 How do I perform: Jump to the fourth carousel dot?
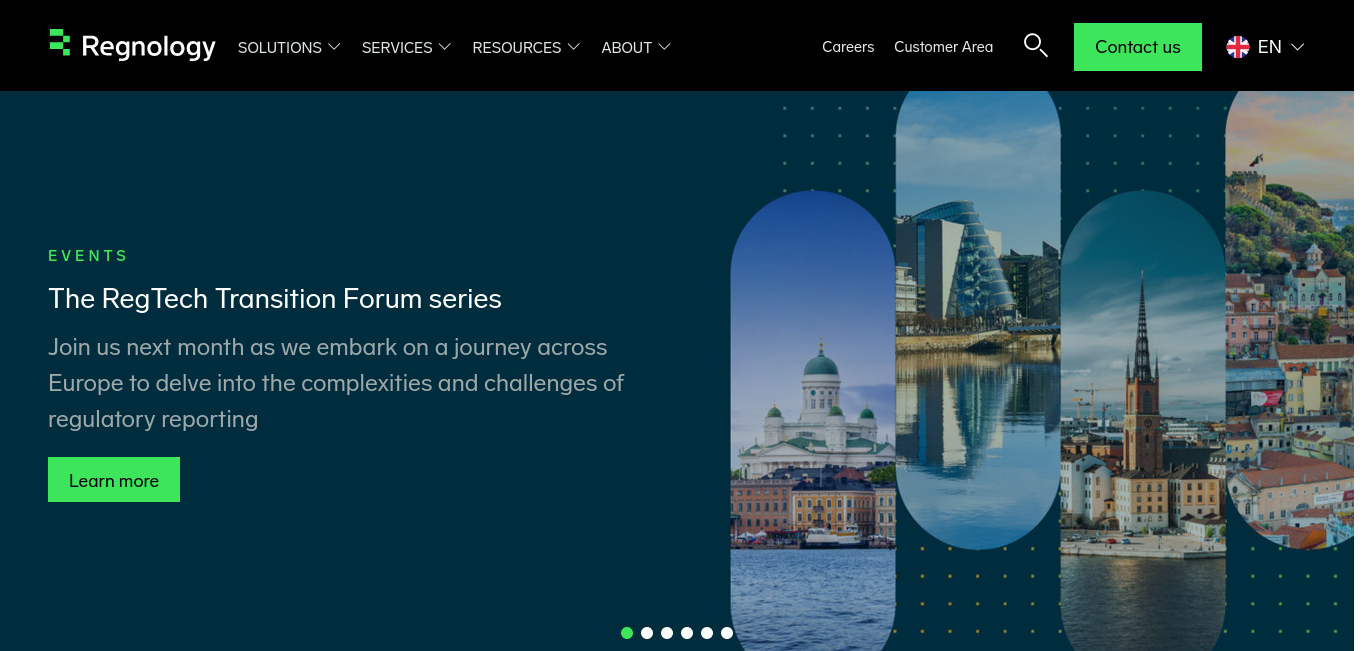687,633
